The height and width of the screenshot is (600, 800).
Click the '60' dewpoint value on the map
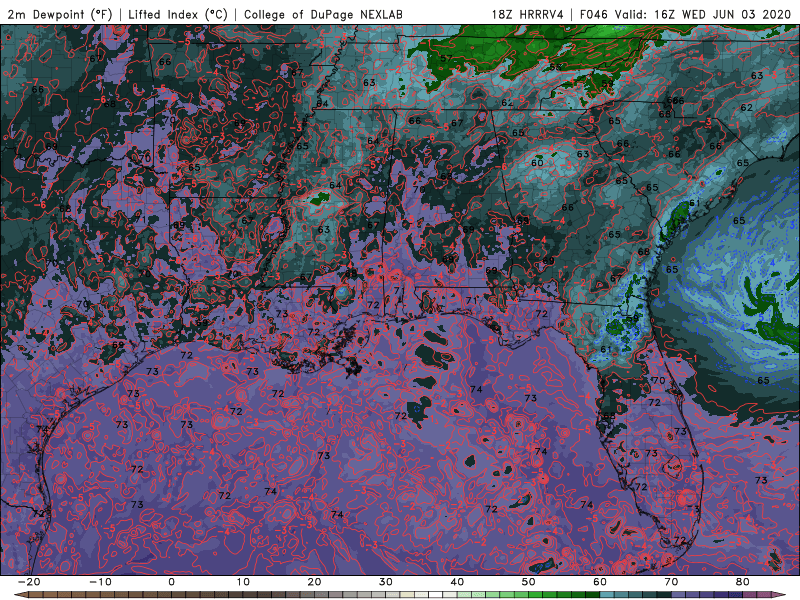point(537,163)
